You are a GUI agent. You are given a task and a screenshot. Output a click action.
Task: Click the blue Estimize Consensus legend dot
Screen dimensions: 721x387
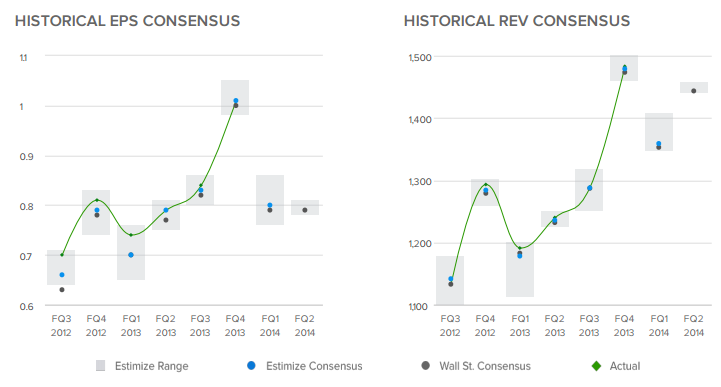251,366
